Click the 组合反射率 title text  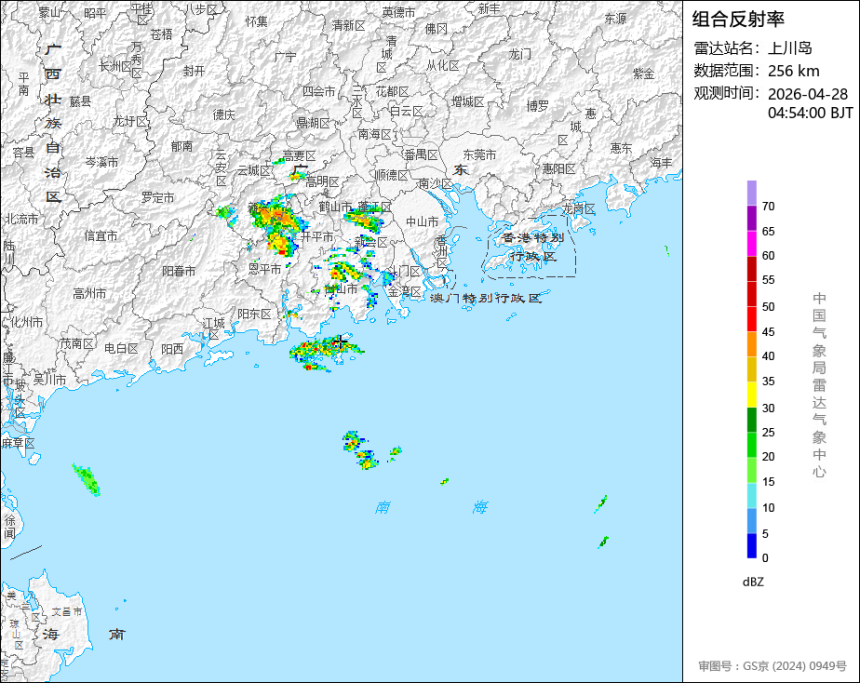click(738, 19)
